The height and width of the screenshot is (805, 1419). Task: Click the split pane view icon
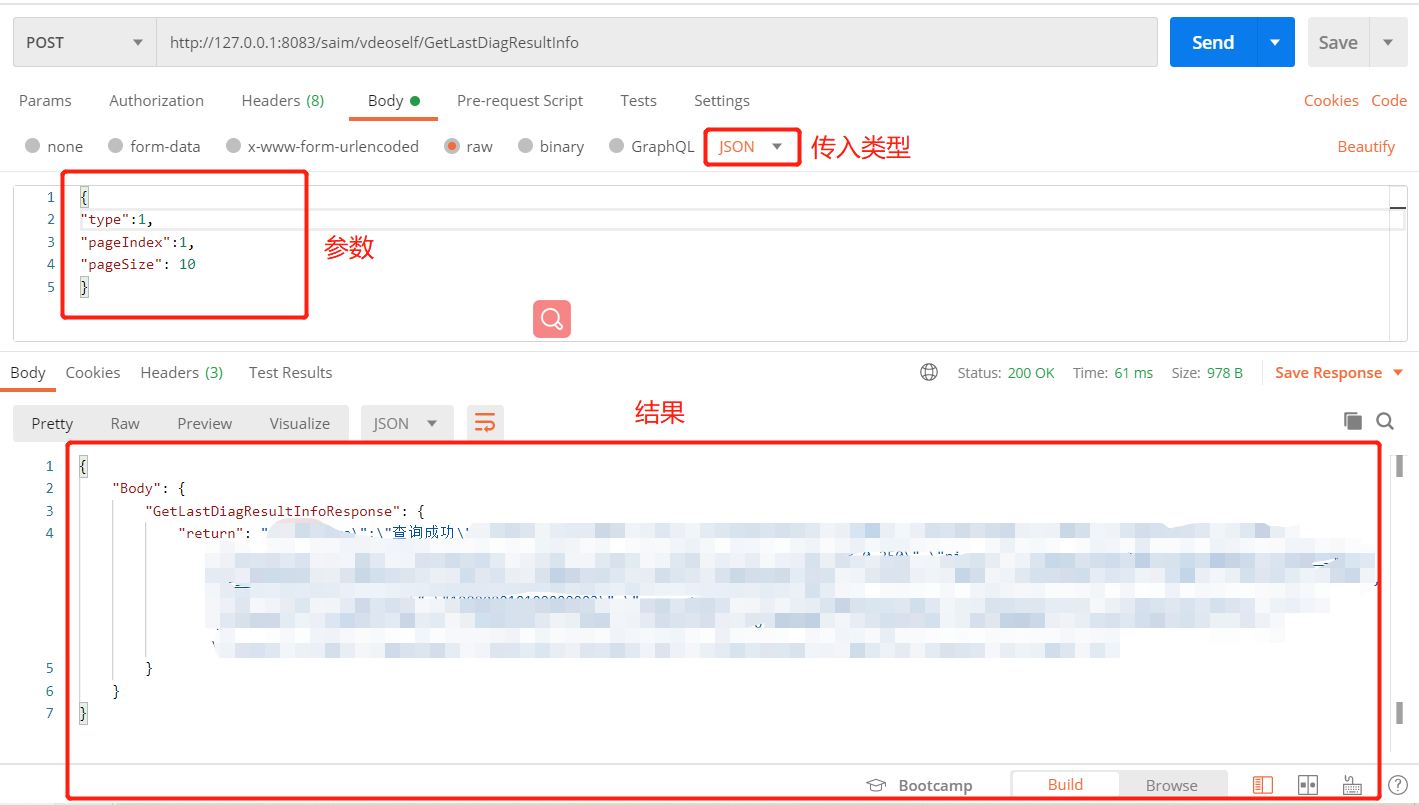[x=1307, y=784]
